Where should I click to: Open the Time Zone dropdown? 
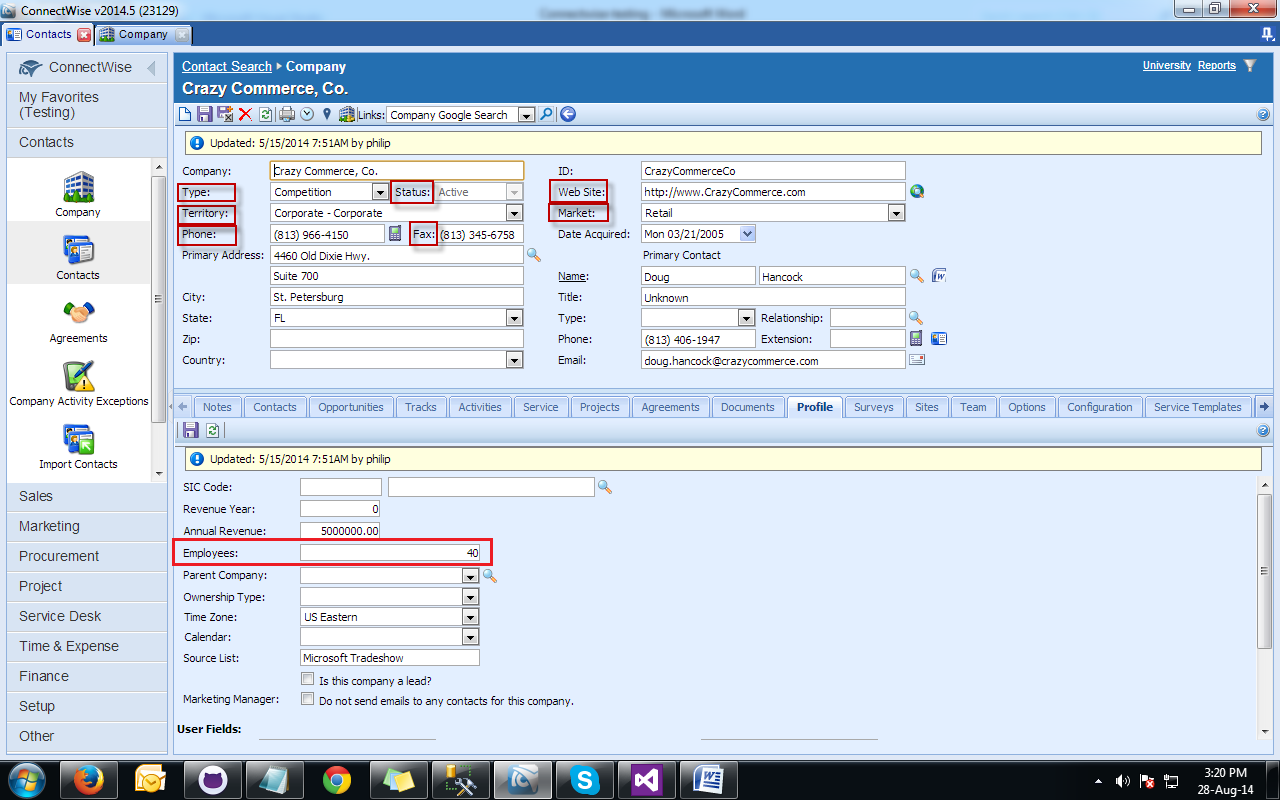(x=470, y=617)
